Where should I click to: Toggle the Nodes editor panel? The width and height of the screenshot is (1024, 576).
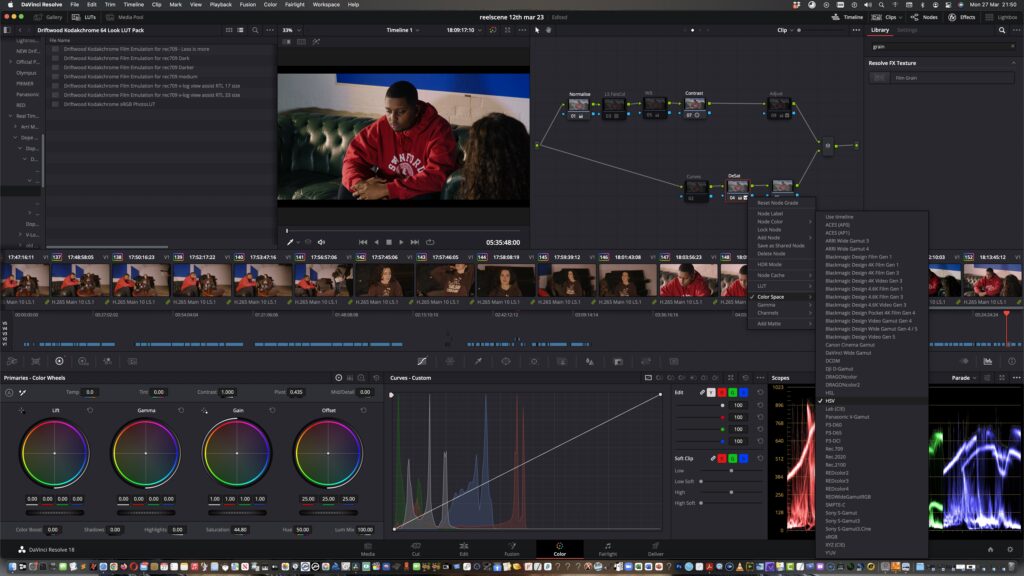click(x=924, y=17)
